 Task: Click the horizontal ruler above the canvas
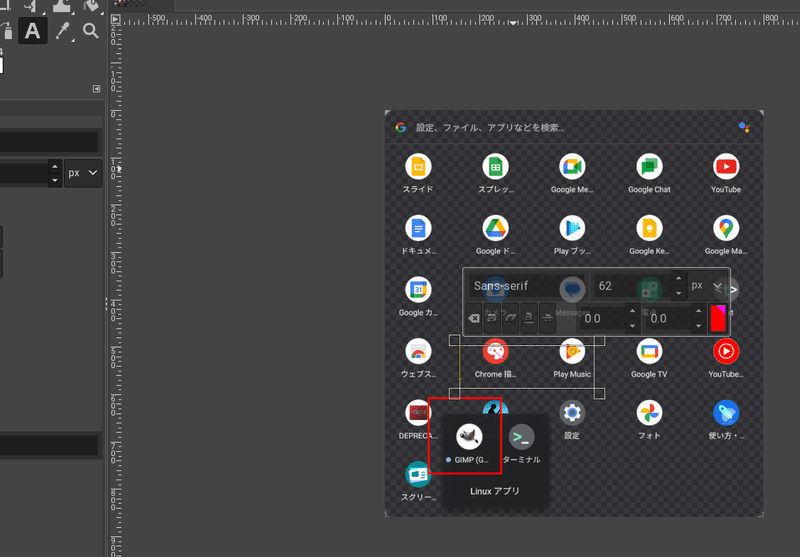pyautogui.click(x=459, y=19)
